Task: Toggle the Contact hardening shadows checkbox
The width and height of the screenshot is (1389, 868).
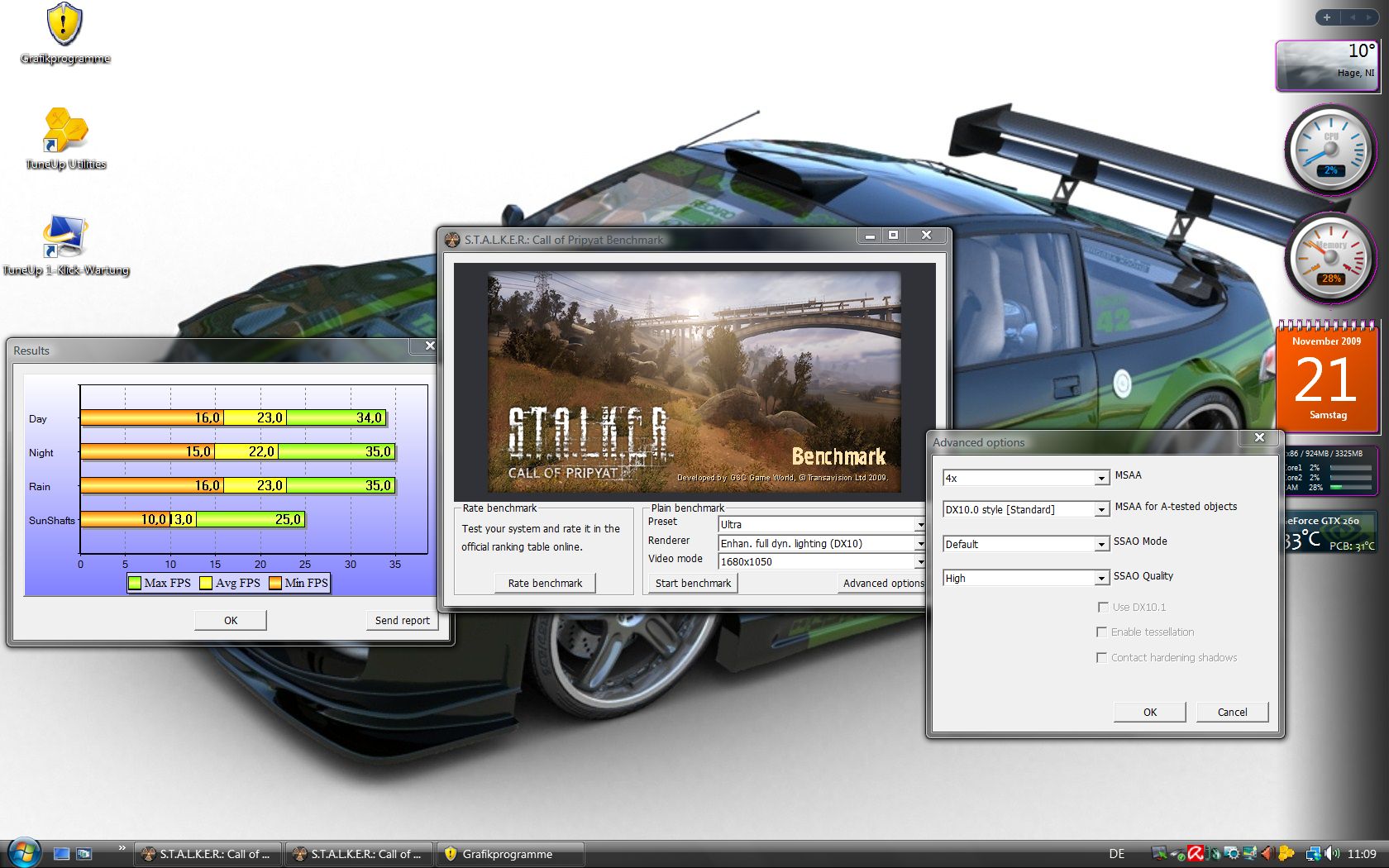Action: [x=1101, y=657]
